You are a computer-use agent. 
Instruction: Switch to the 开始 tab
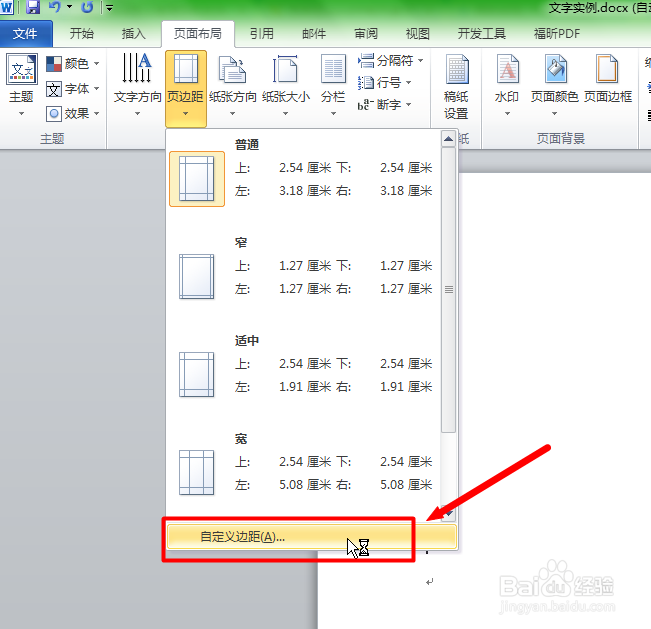81,34
